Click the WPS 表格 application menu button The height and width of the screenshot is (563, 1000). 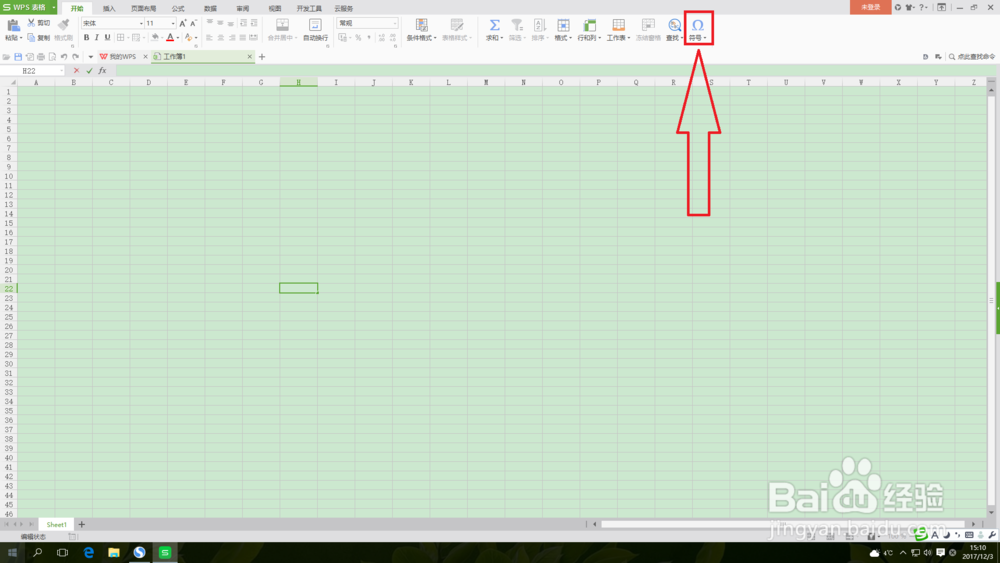click(x=28, y=7)
